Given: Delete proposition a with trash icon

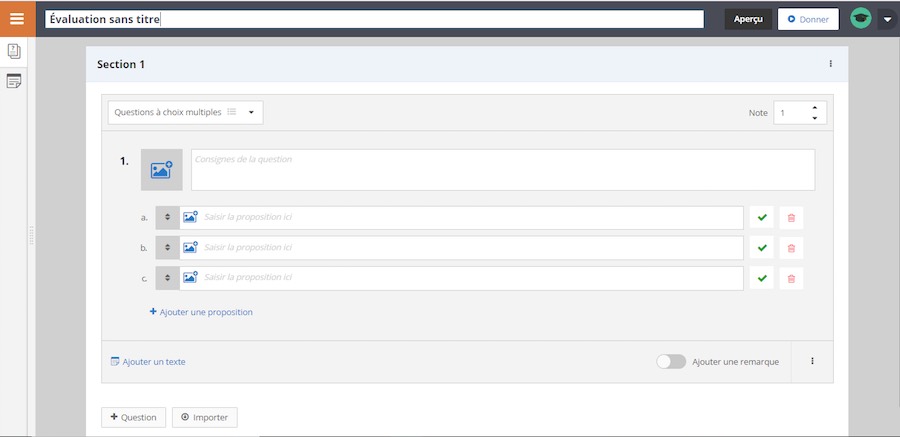Looking at the screenshot, I should pos(791,217).
